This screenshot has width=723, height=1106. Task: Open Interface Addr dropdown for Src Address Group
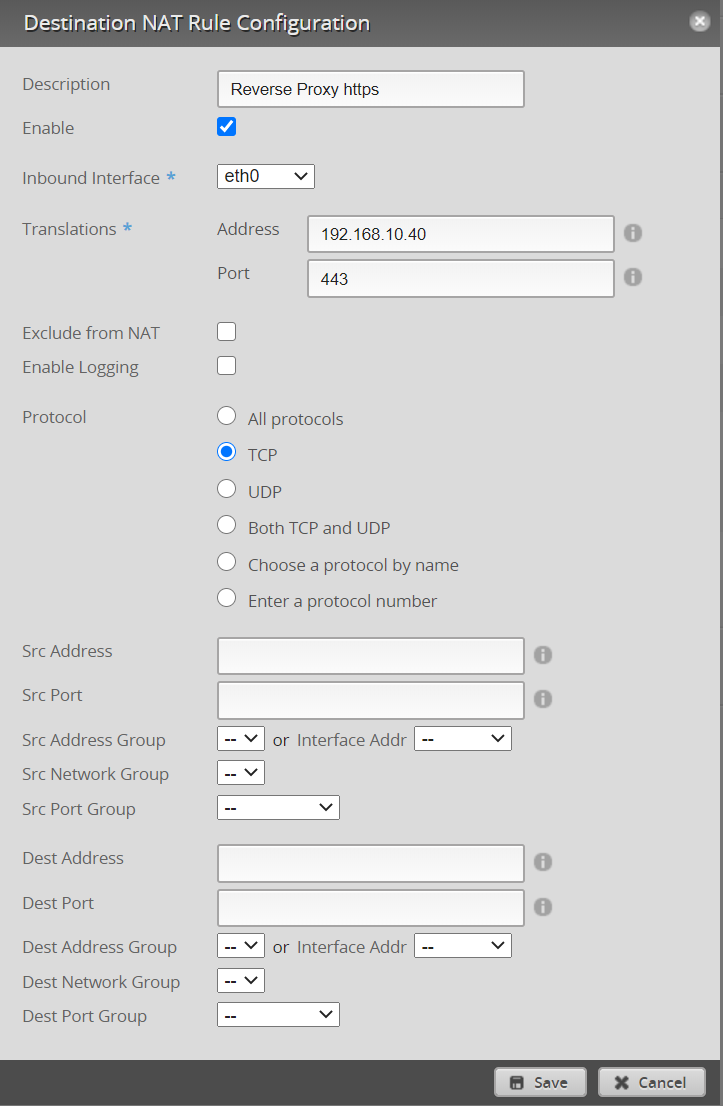462,739
